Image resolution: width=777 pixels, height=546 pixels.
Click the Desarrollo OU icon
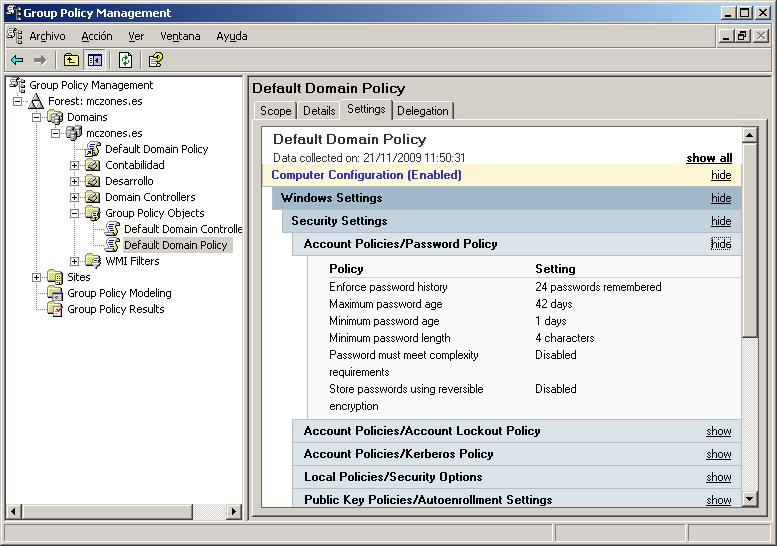tap(93, 181)
